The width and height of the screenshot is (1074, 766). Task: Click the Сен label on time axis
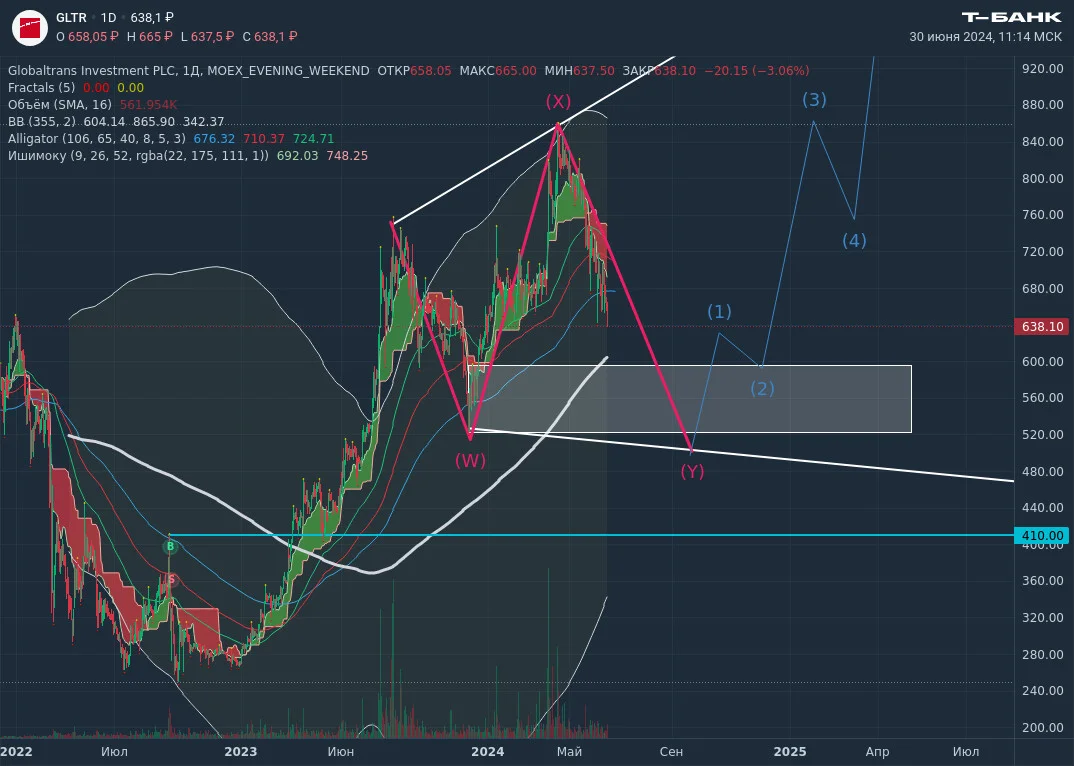(x=671, y=752)
